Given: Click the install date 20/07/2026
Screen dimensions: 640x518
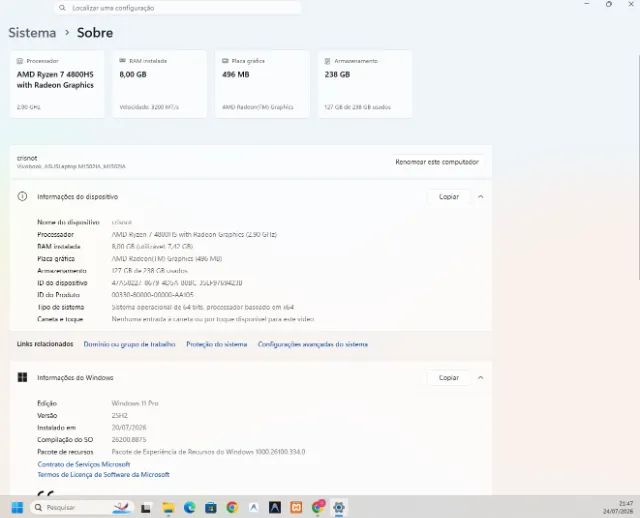Looking at the screenshot, I should pyautogui.click(x=129, y=427).
